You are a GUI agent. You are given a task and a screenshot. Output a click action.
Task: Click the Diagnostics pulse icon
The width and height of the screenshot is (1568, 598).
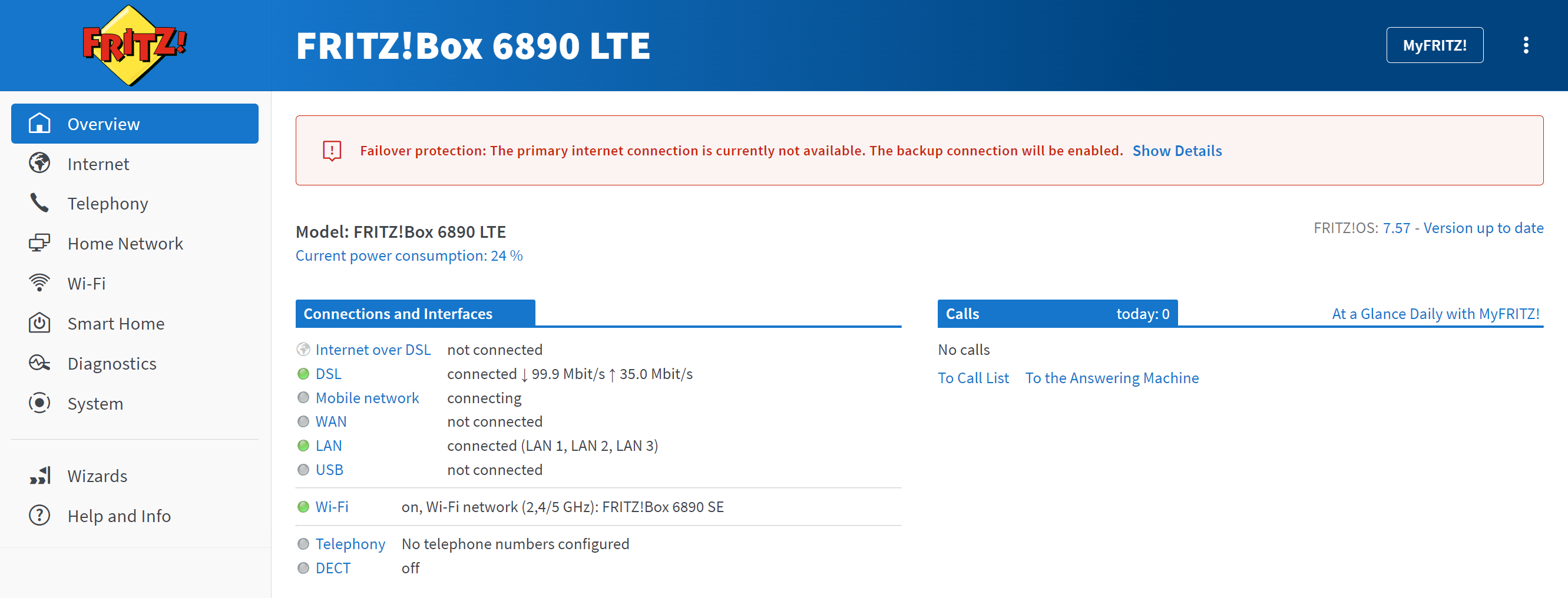(x=39, y=363)
